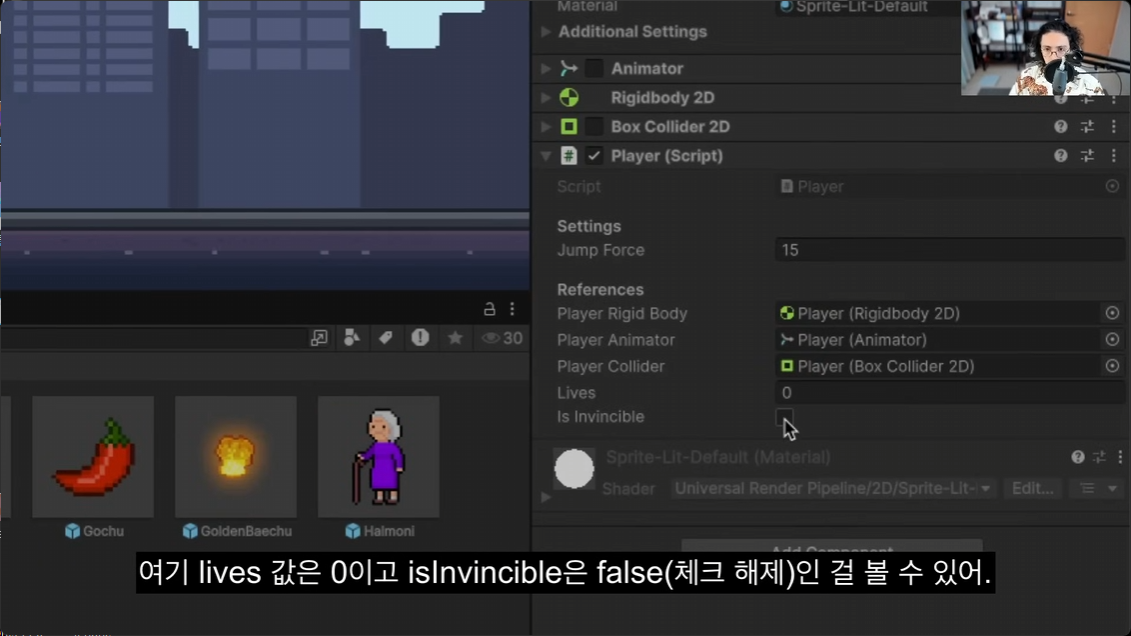Toggle the Player (Script) enabled checkbox
Viewport: 1131px width, 636px height.
click(594, 156)
